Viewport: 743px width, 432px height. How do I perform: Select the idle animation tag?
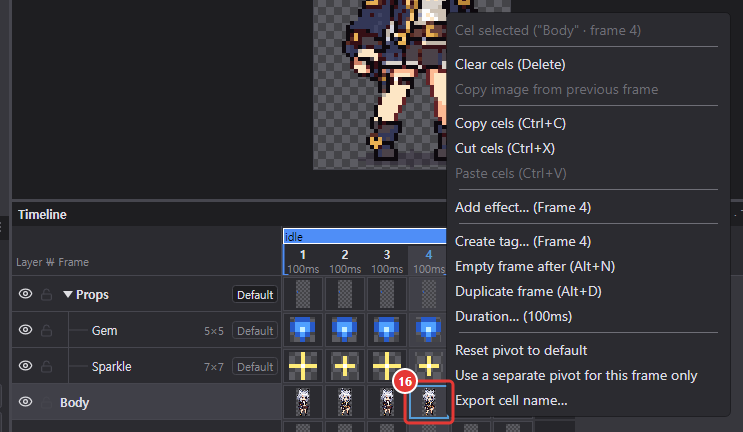tap(364, 236)
